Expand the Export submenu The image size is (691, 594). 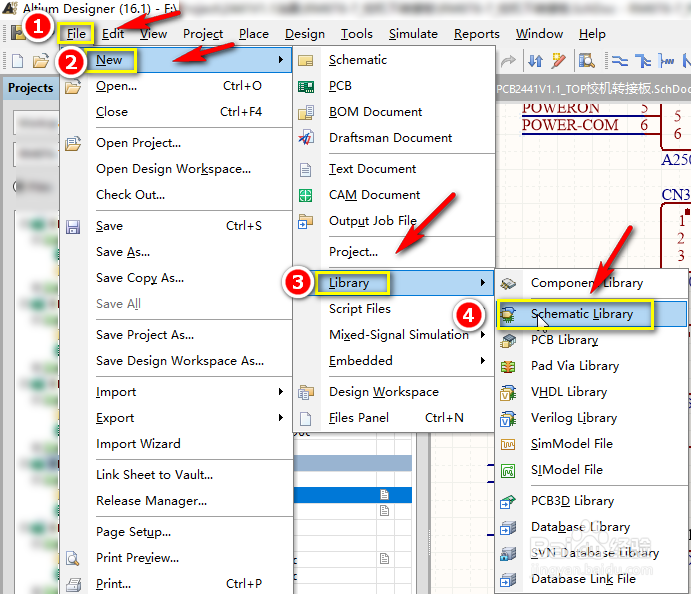tap(281, 418)
